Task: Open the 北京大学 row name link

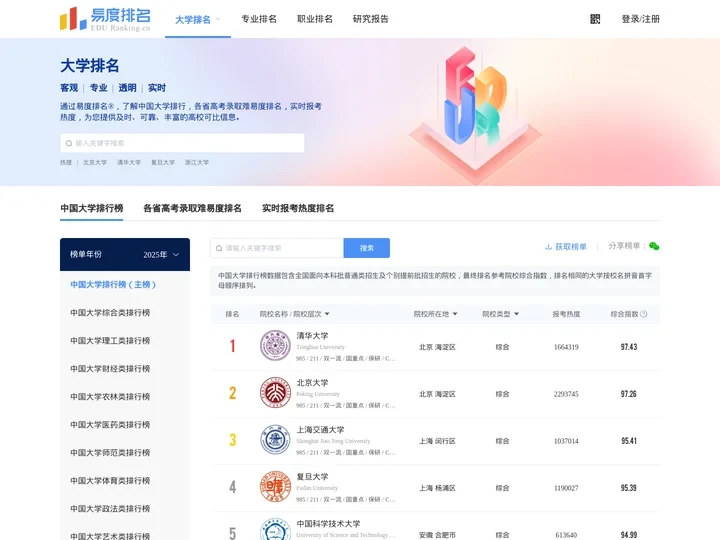Action: click(312, 382)
